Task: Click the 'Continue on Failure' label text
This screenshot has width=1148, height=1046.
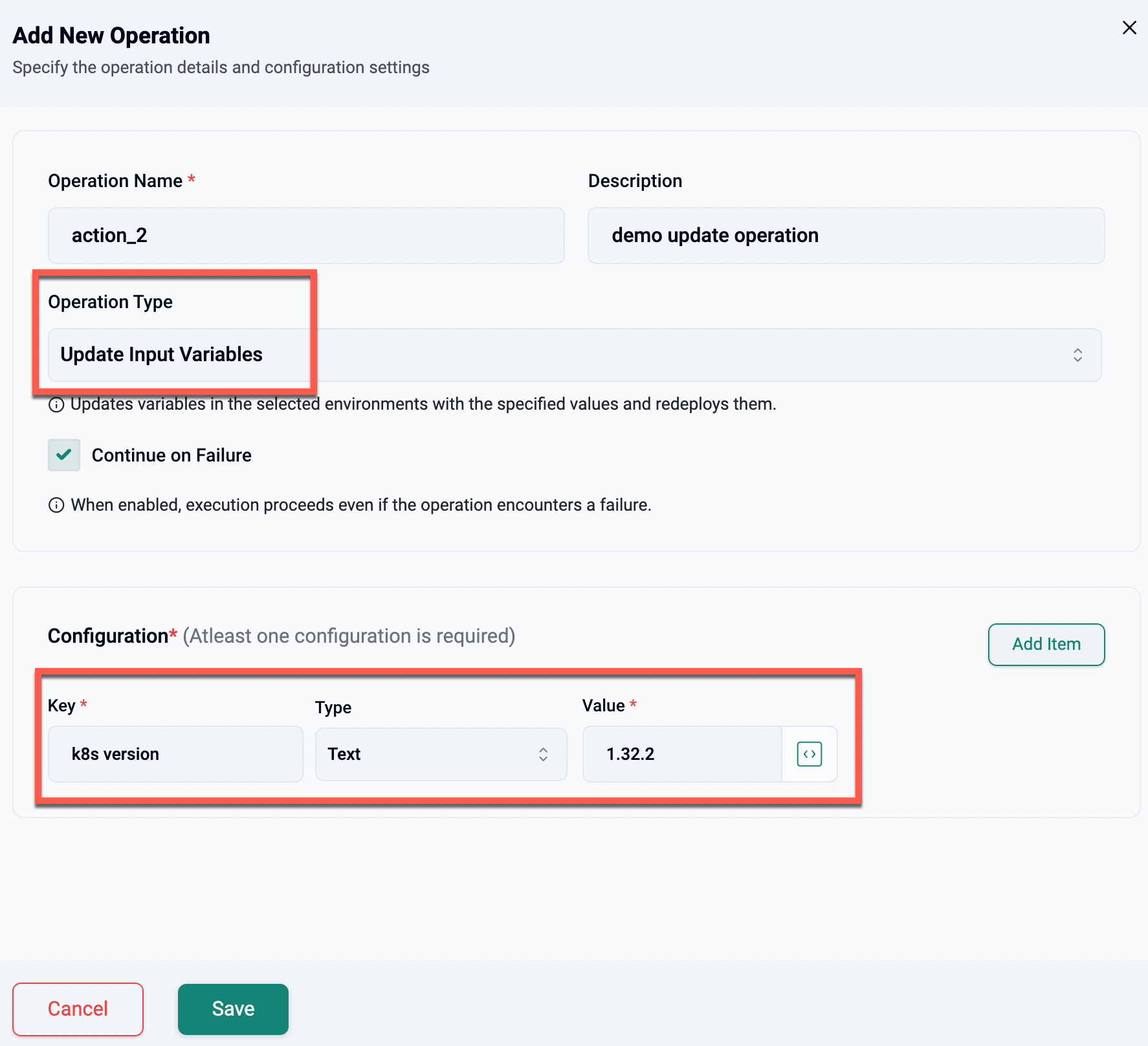Action: (171, 456)
